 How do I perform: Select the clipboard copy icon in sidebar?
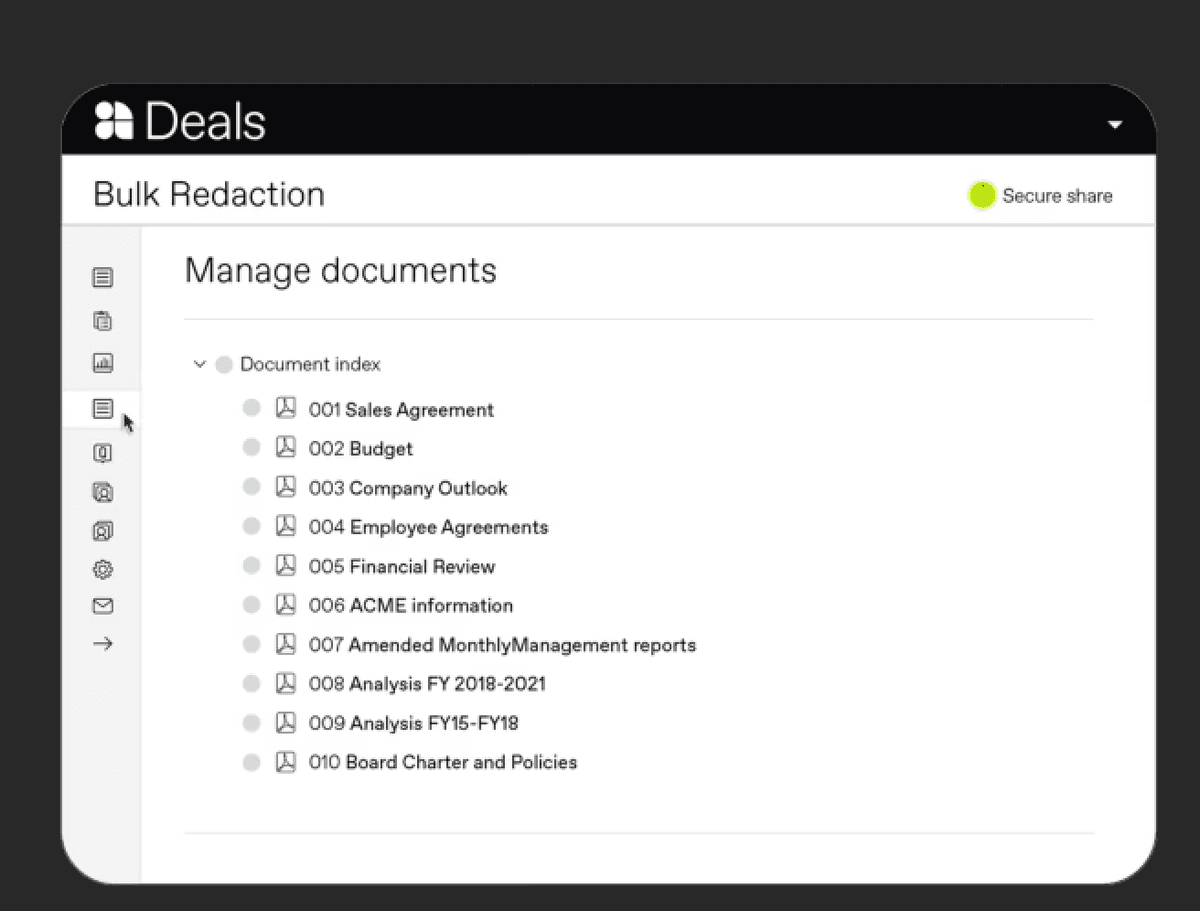tap(102, 321)
